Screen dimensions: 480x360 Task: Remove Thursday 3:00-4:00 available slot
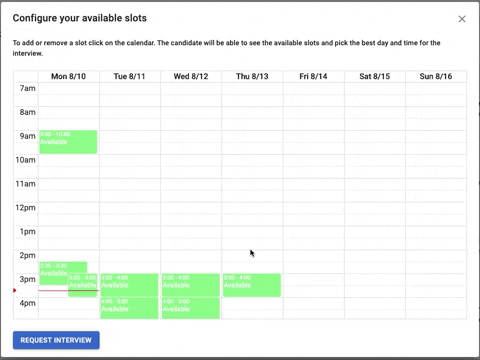pos(252,285)
